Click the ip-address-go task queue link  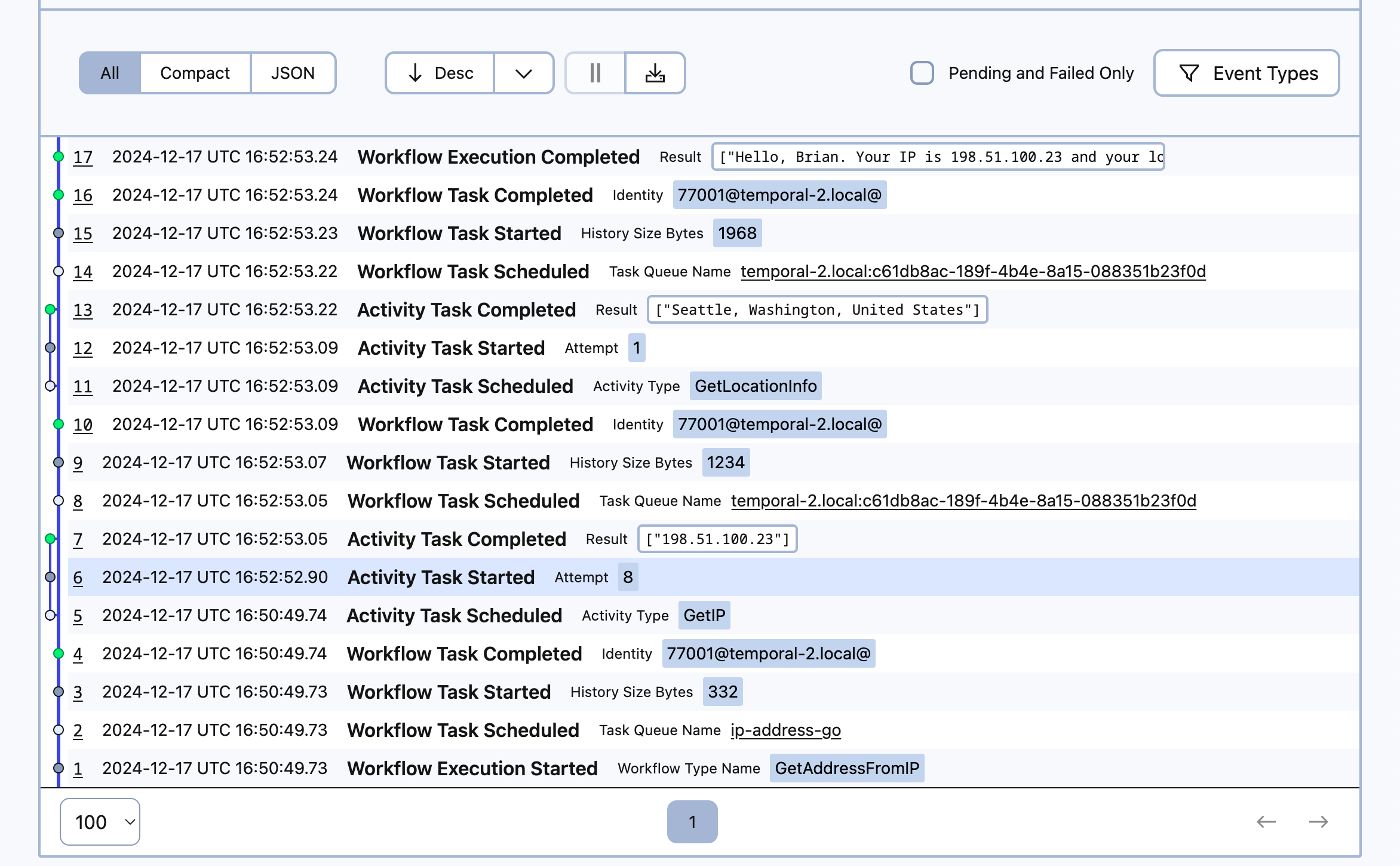785,730
